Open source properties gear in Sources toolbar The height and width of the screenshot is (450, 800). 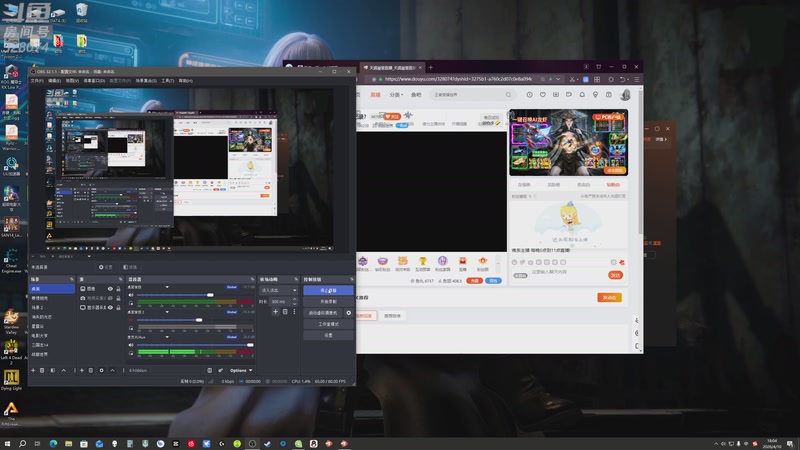tap(102, 370)
